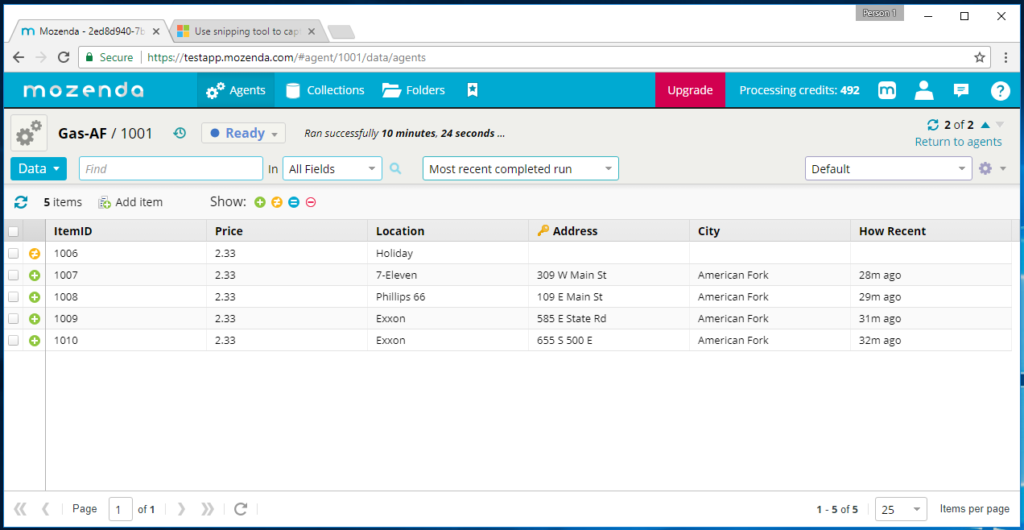This screenshot has height=530, width=1024.
Task: Toggle the select-all checkbox in header
Action: point(13,231)
